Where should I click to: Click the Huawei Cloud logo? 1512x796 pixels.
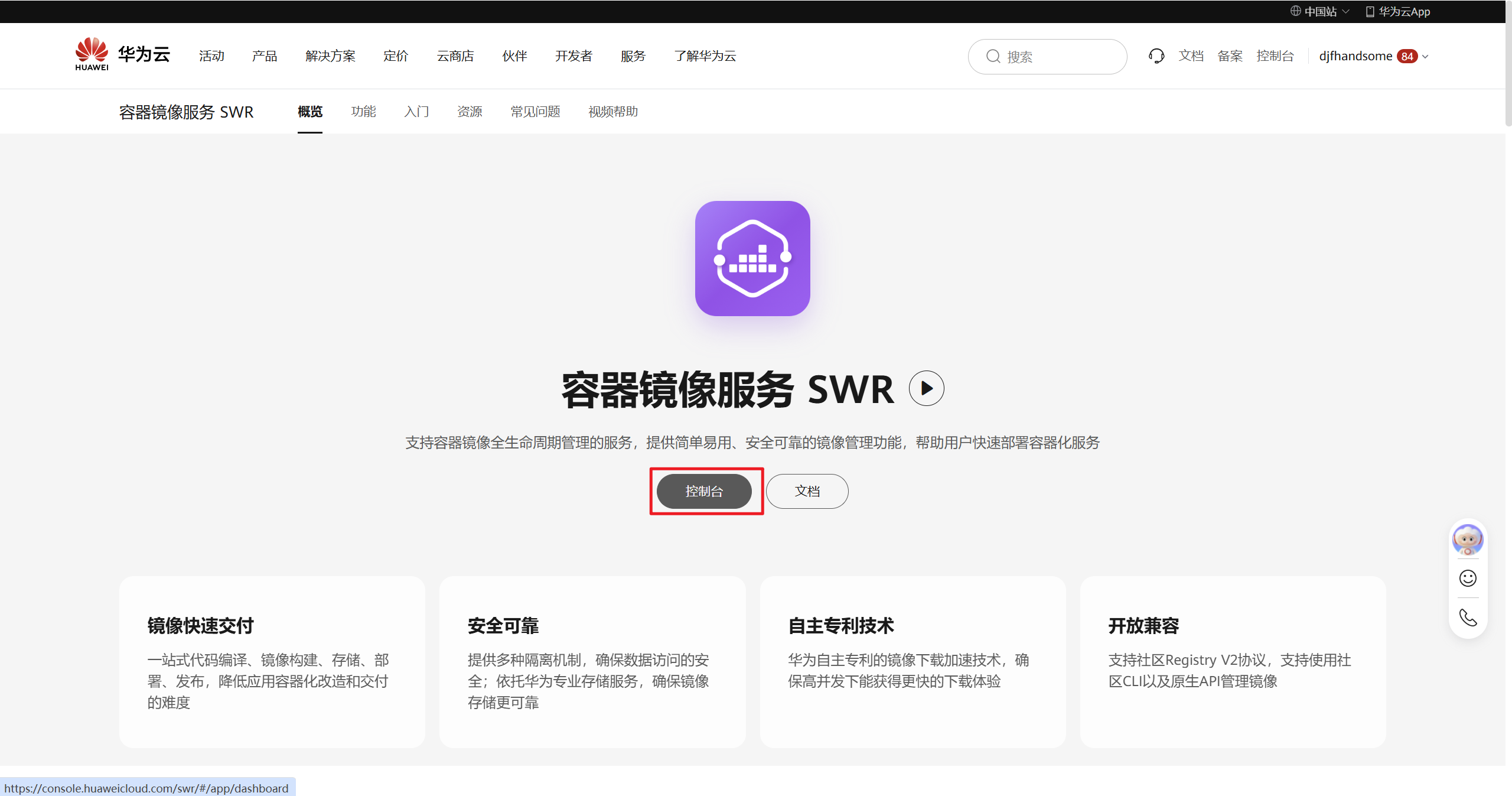(123, 54)
